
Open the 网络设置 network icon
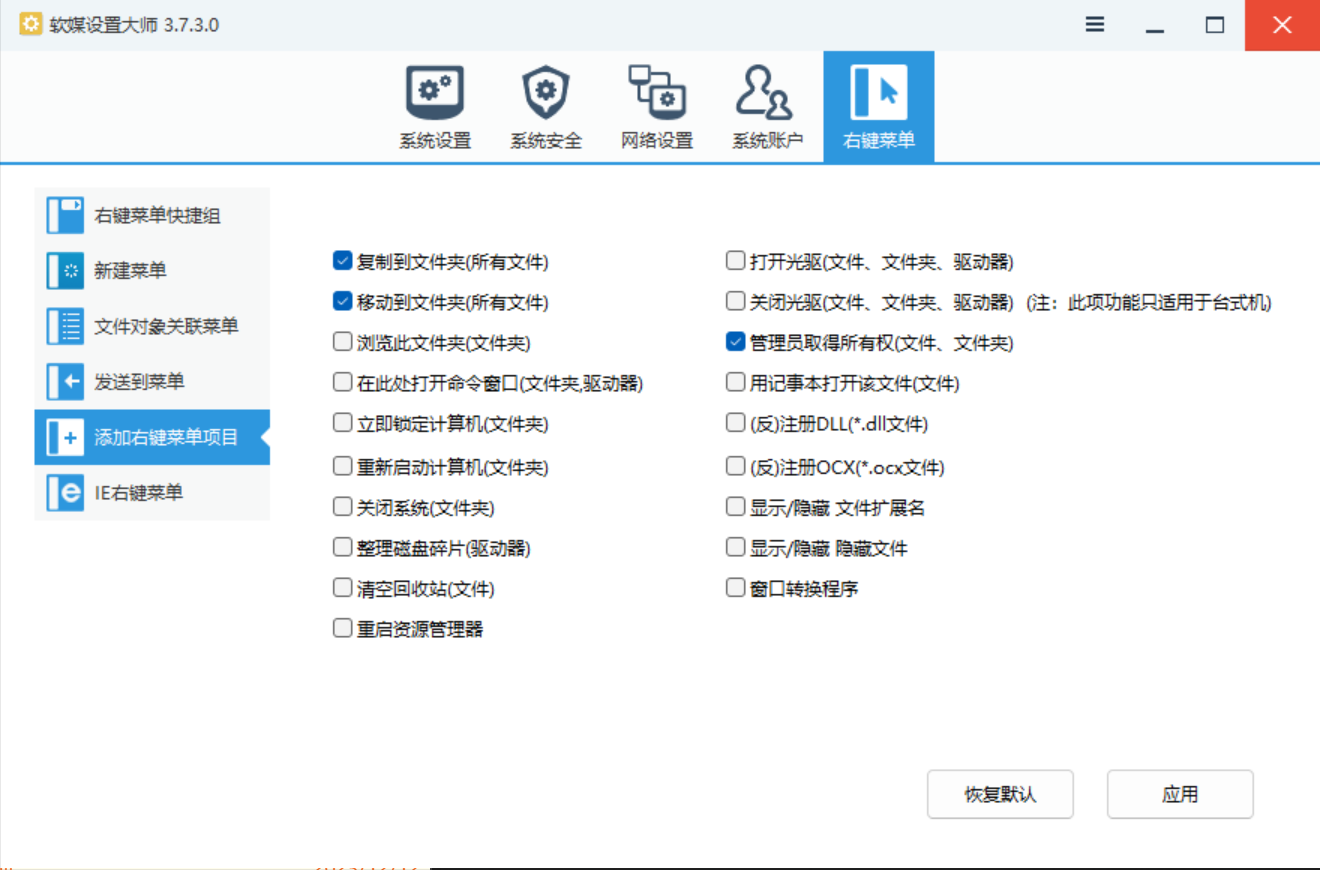(x=656, y=92)
